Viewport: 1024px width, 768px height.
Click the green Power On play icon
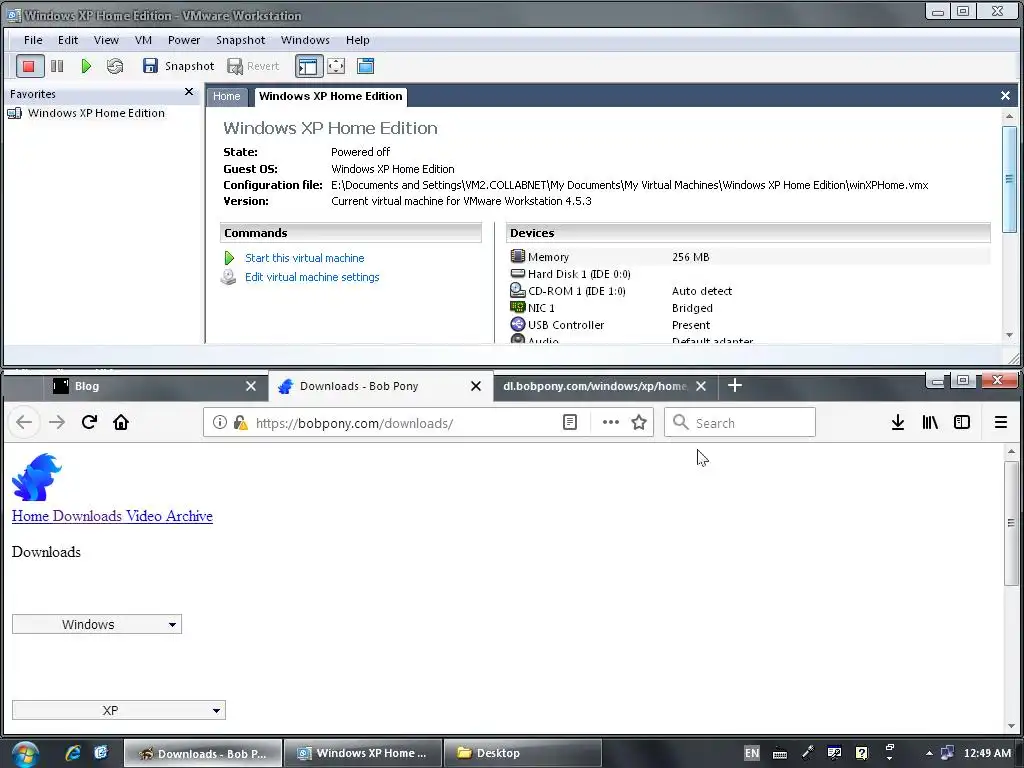tap(86, 66)
